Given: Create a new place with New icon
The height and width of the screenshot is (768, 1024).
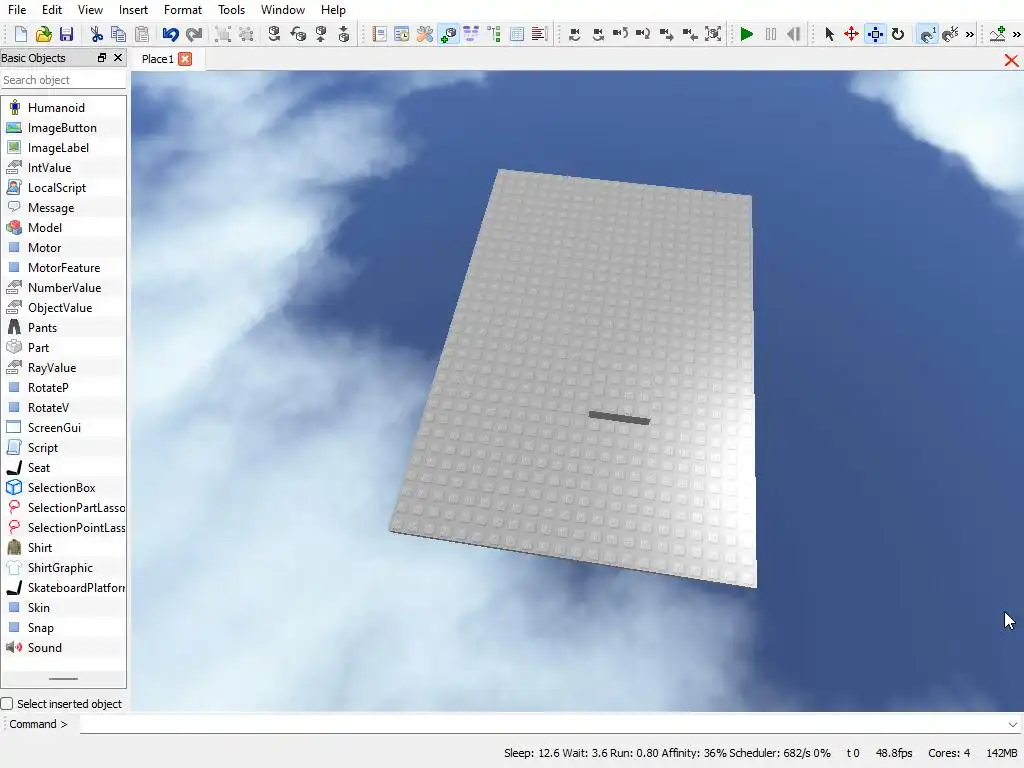Looking at the screenshot, I should (20, 34).
